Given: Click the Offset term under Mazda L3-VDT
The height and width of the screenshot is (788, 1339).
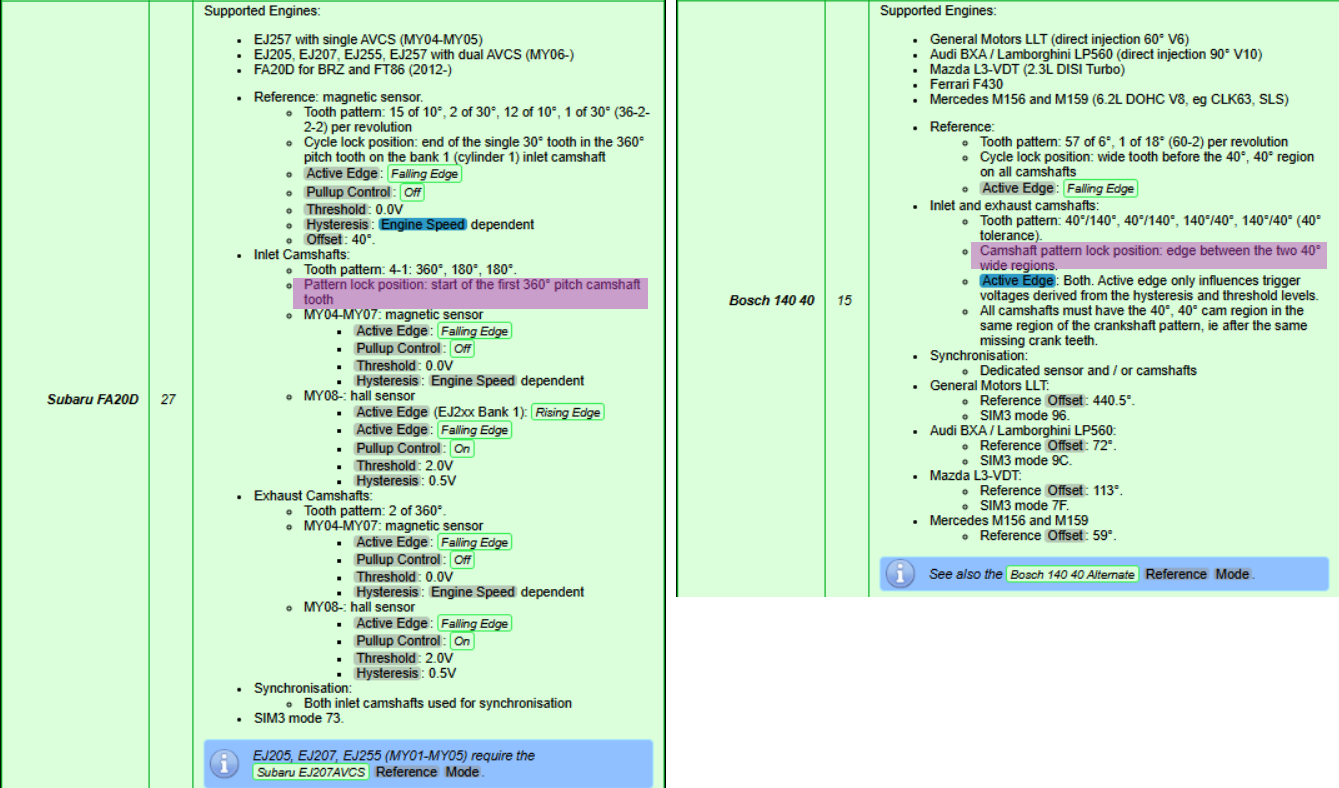Looking at the screenshot, I should (x=1065, y=490).
